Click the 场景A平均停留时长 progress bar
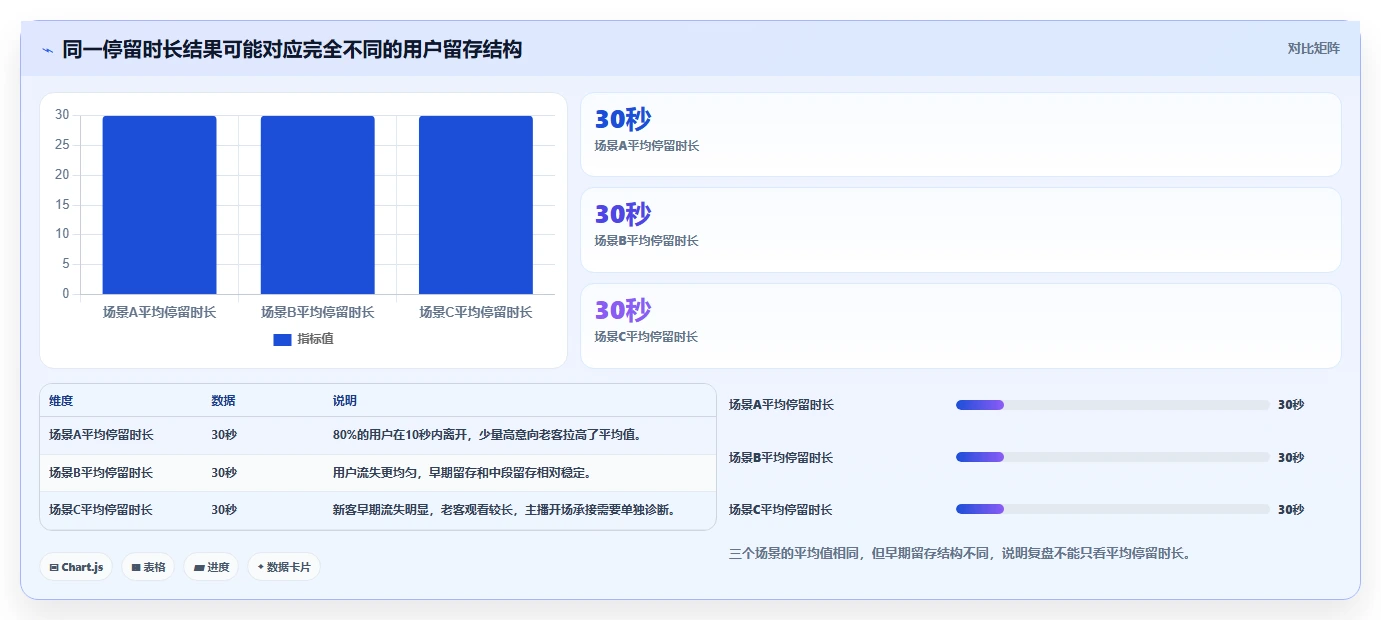 point(1112,405)
